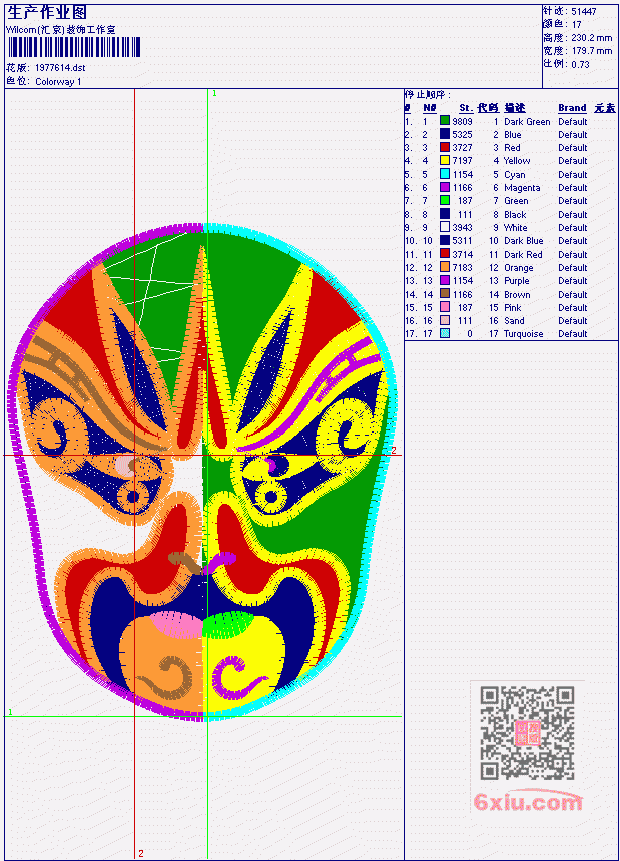Select the scale value 0.73
620x861 pixels.
pyautogui.click(x=580, y=65)
